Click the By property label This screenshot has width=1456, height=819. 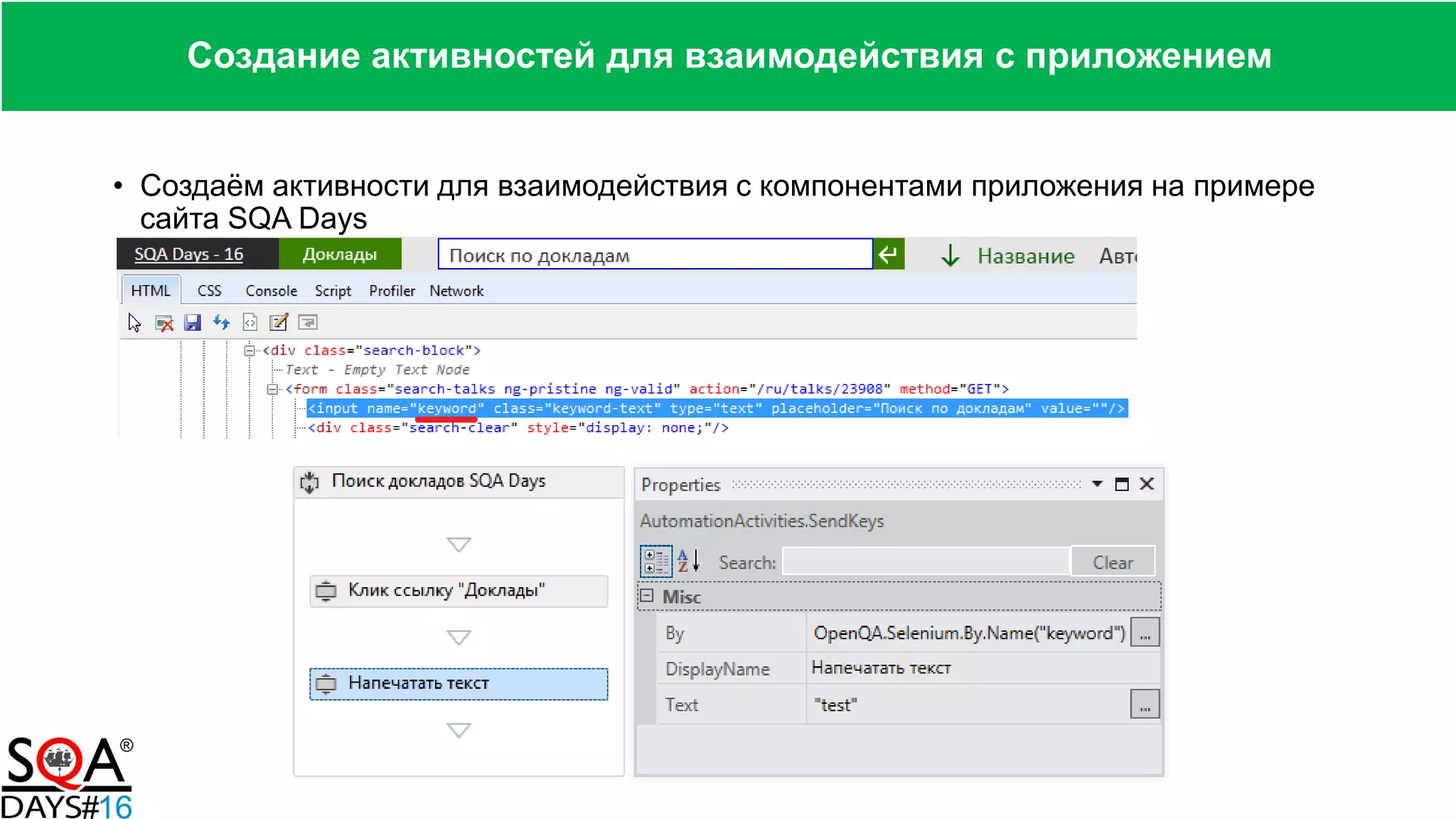point(675,633)
